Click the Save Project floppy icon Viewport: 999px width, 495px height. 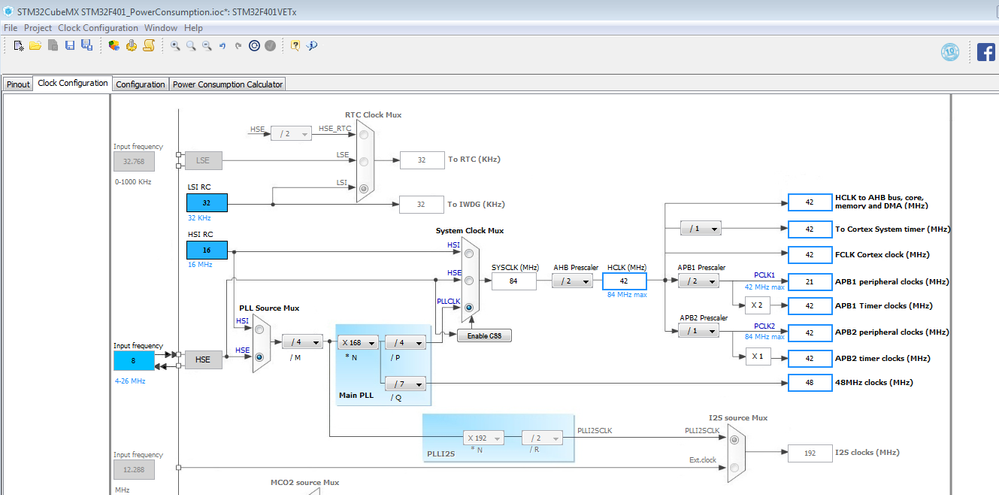(70, 46)
